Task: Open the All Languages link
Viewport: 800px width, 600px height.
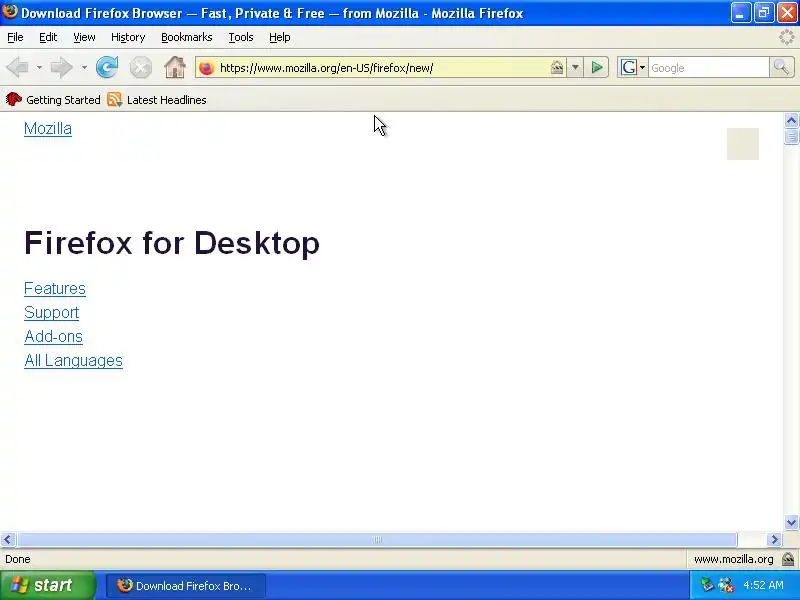Action: pos(73,360)
